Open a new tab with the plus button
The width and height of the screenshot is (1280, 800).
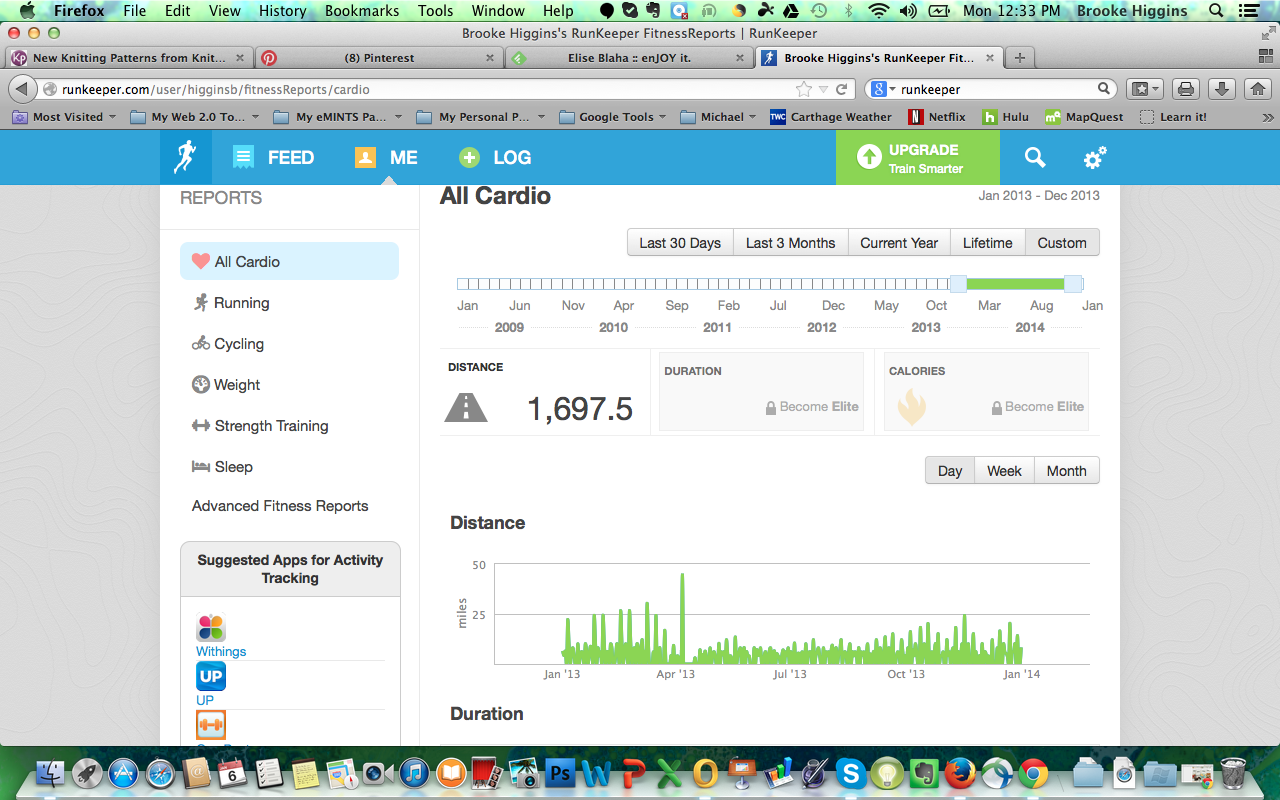point(1019,57)
